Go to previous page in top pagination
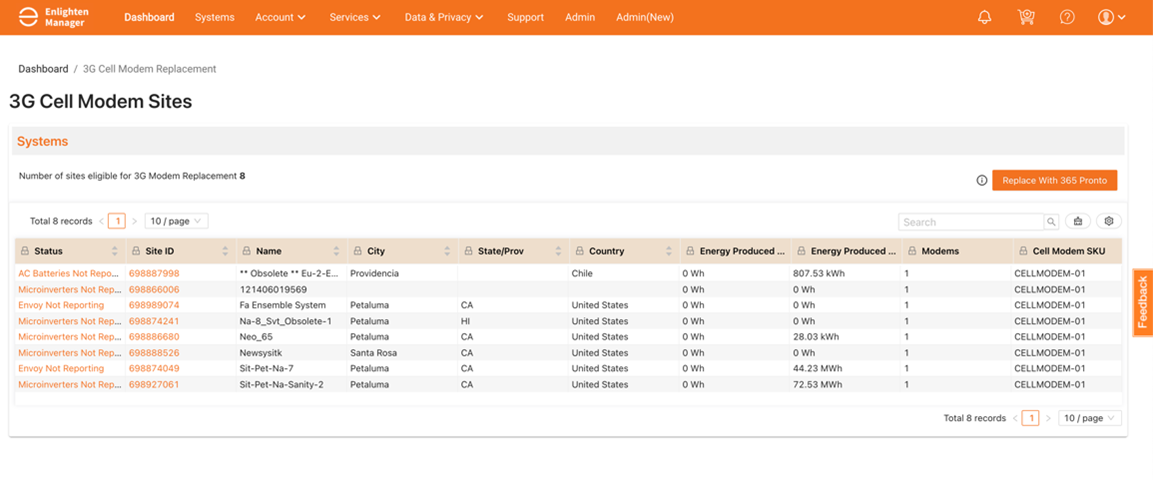Image resolution: width=1153 pixels, height=480 pixels. [101, 221]
